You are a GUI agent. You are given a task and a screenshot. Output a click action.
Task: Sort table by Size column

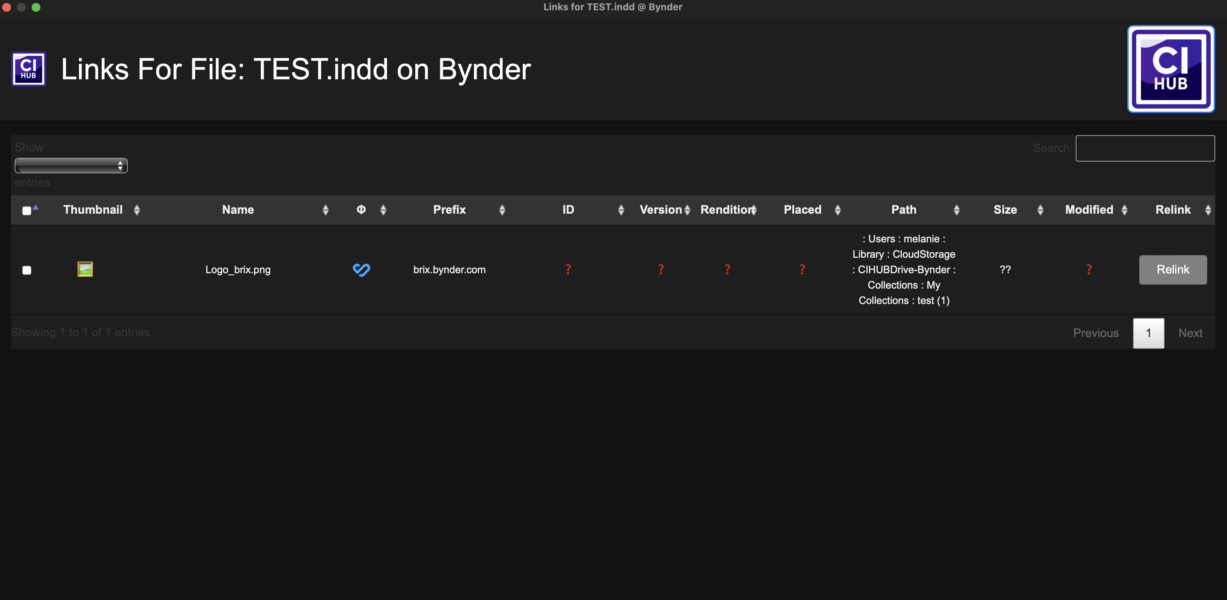point(1005,210)
